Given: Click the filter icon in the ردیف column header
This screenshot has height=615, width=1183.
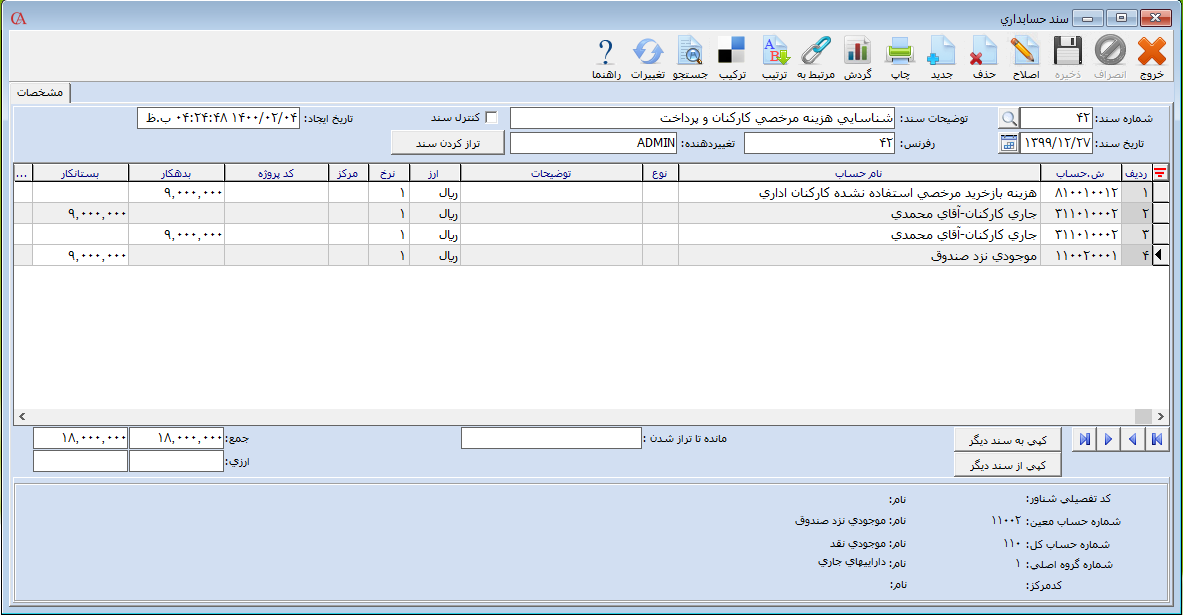Looking at the screenshot, I should (x=1159, y=172).
